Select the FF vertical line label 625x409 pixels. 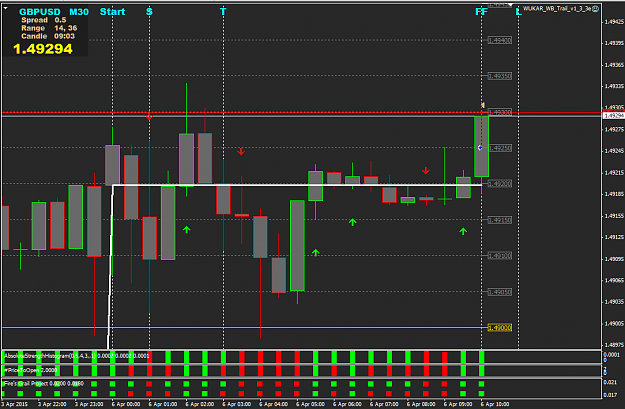click(482, 12)
